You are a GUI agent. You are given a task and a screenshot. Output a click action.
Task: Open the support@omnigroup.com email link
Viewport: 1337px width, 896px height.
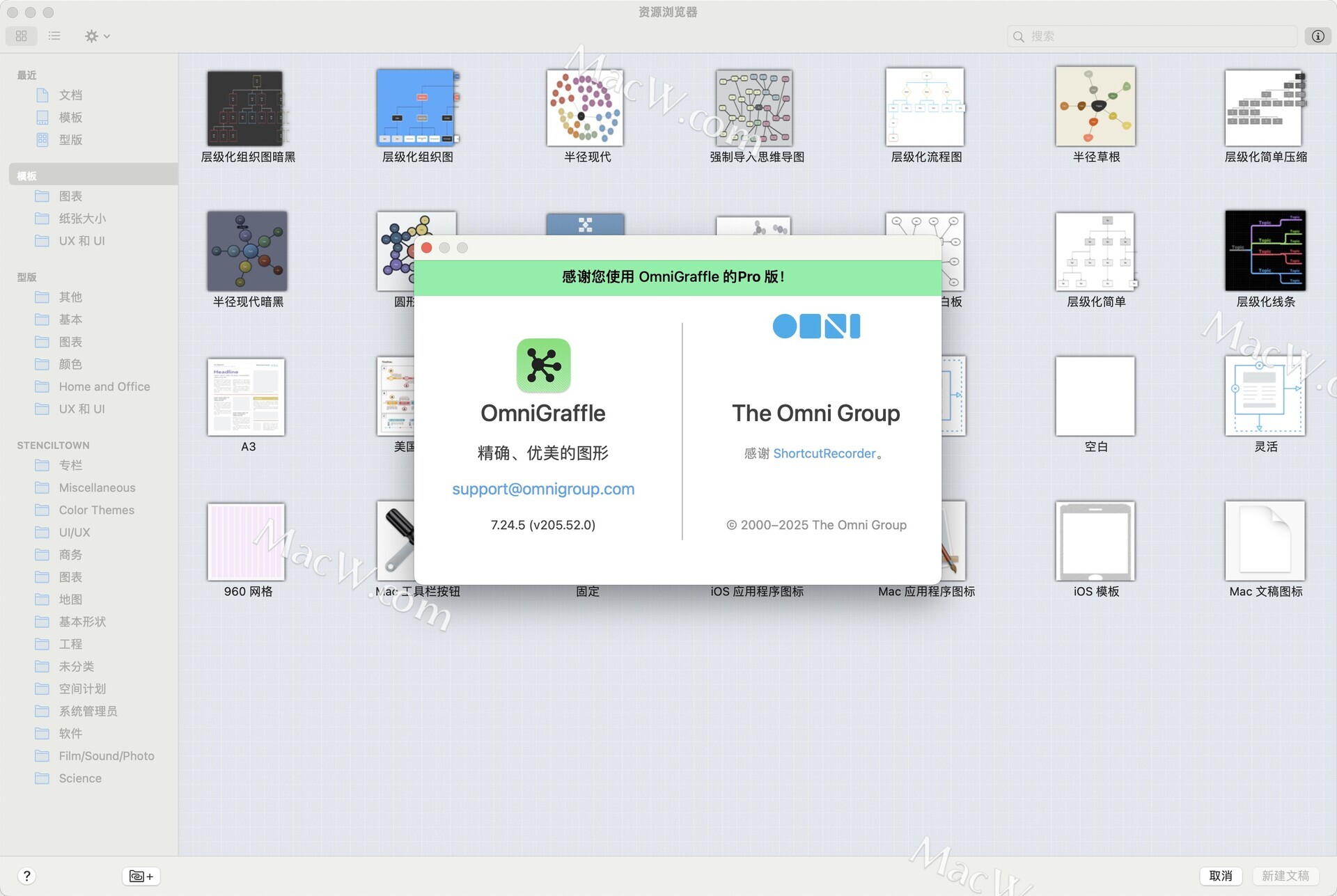point(543,489)
